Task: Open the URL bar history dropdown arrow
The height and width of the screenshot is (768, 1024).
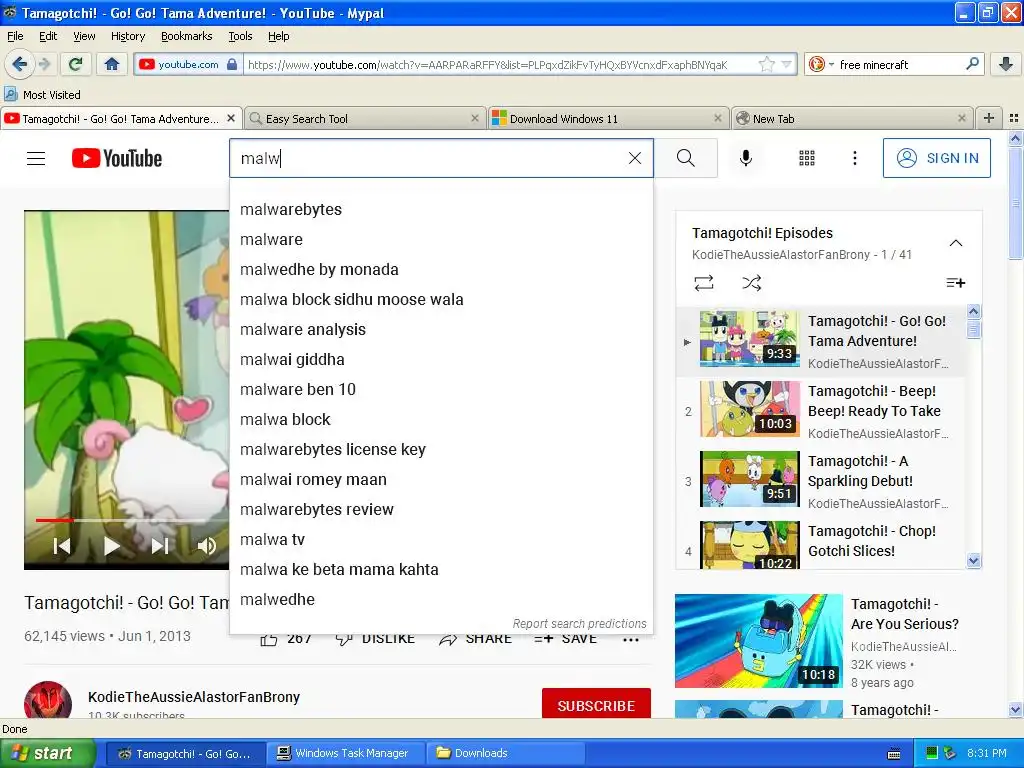Action: click(x=786, y=64)
